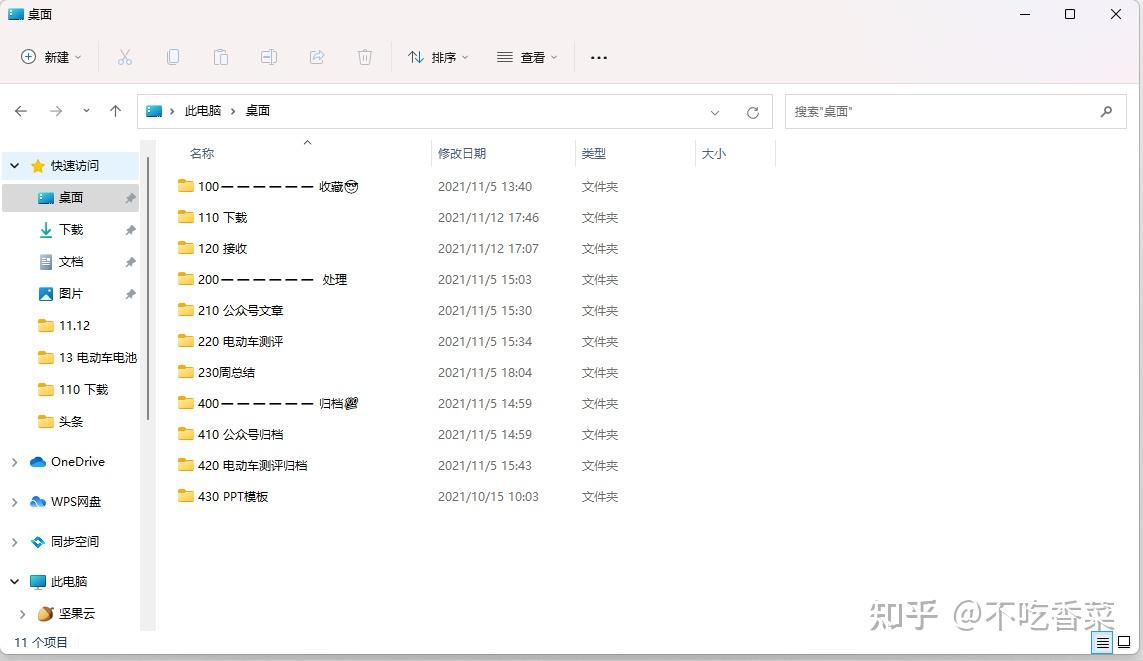Viewport: 1143px width, 661px height.
Task: Click the pin icon beside 文档
Action: (x=130, y=262)
